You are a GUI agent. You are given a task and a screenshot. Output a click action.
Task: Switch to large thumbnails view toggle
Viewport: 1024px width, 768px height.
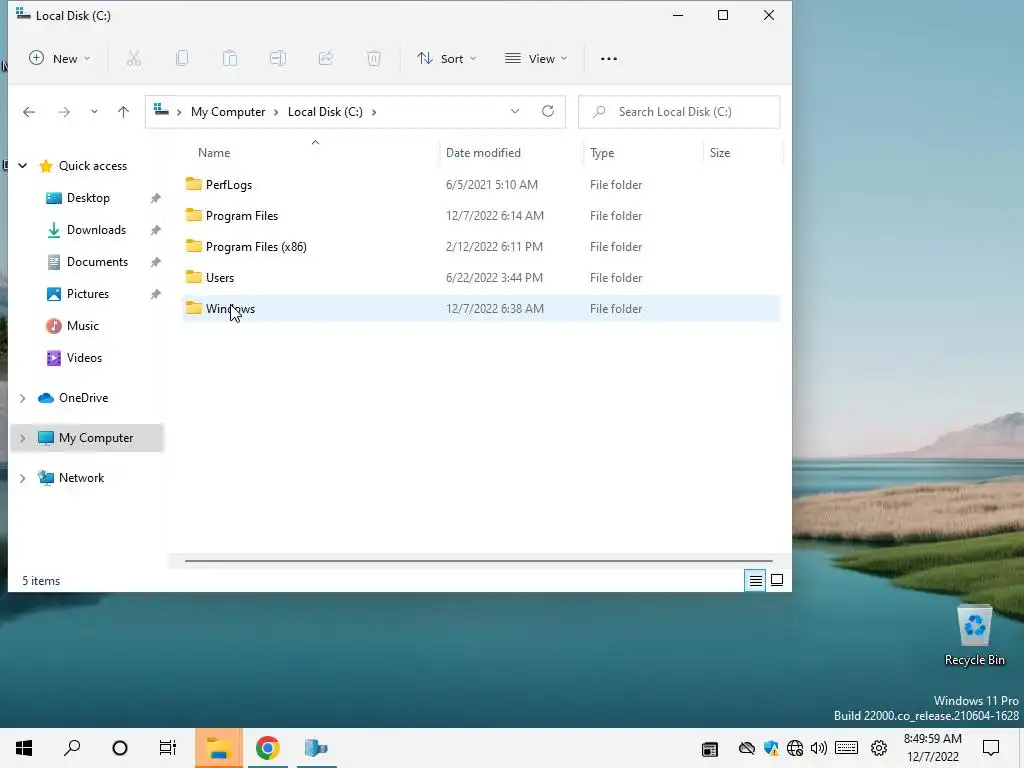pos(777,580)
